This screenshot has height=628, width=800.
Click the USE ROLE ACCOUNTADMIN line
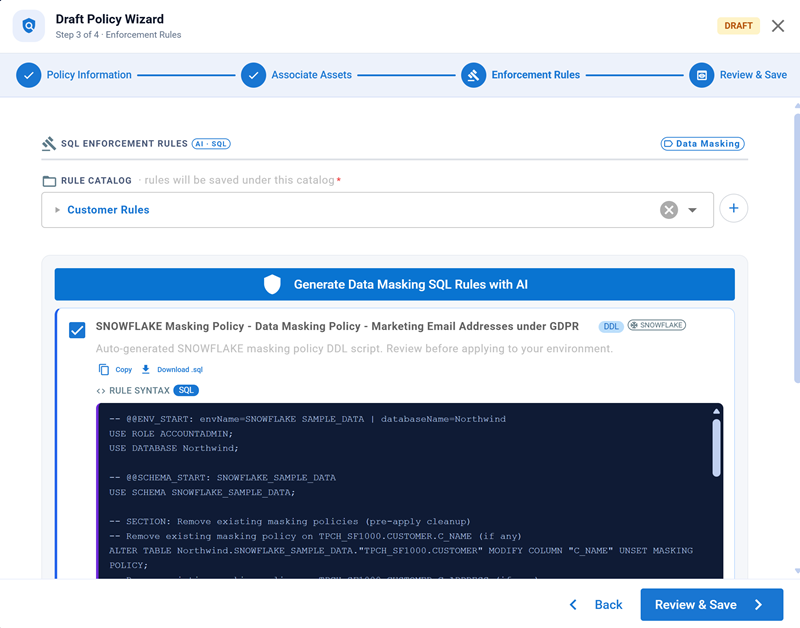pos(171,434)
